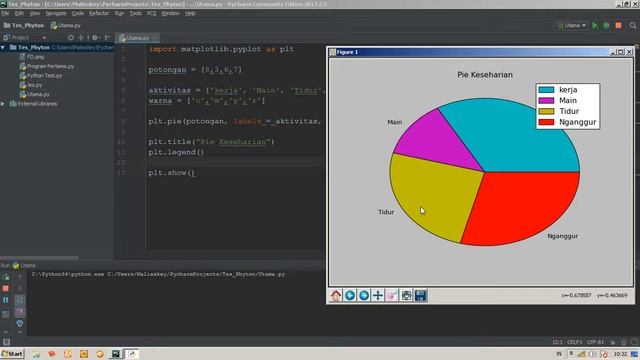Image resolution: width=640 pixels, height=360 pixels.
Task: Click the taskbar clock showing 10:32
Action: pos(620,354)
